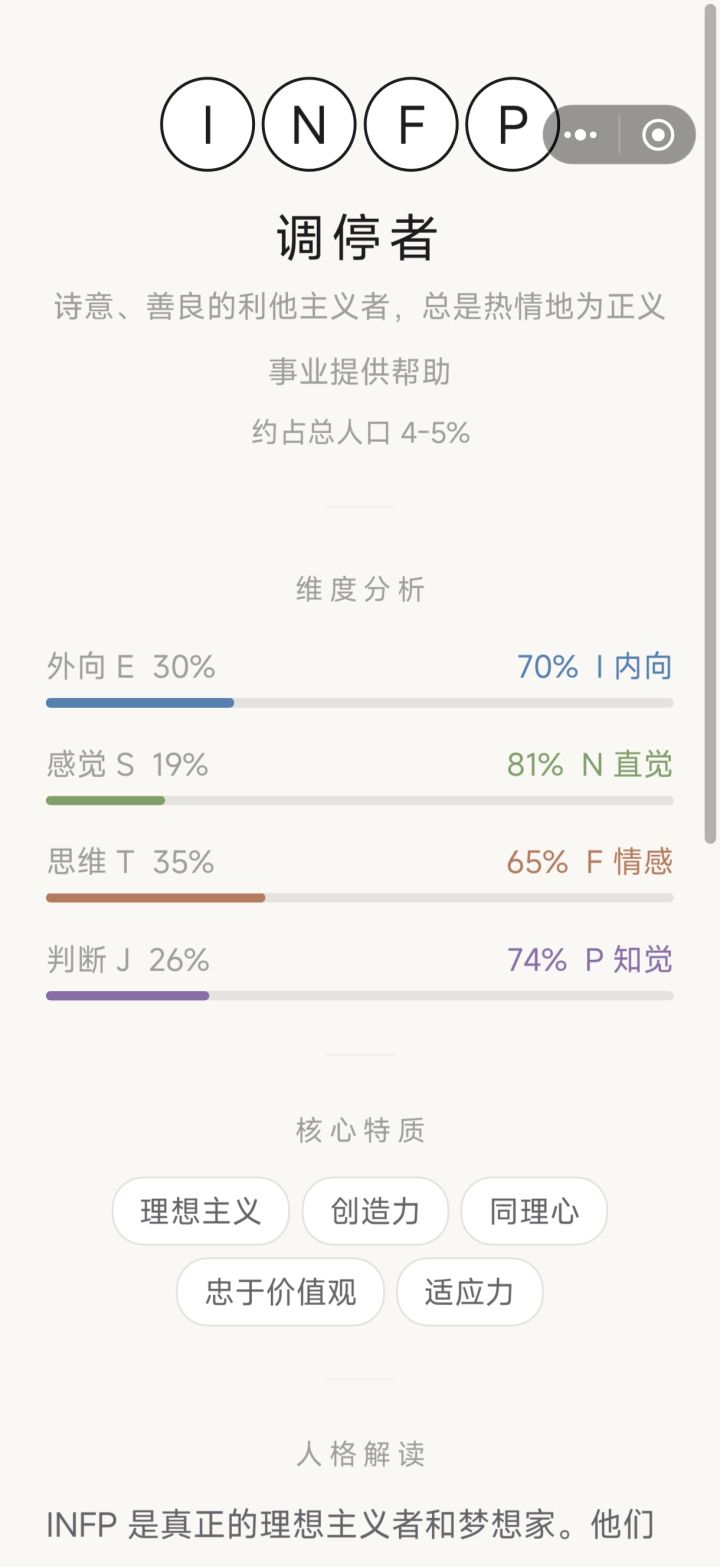Viewport: 720px width, 1567px height.
Task: Click the purple J/P dimension progress bar
Action: pyautogui.click(x=360, y=996)
